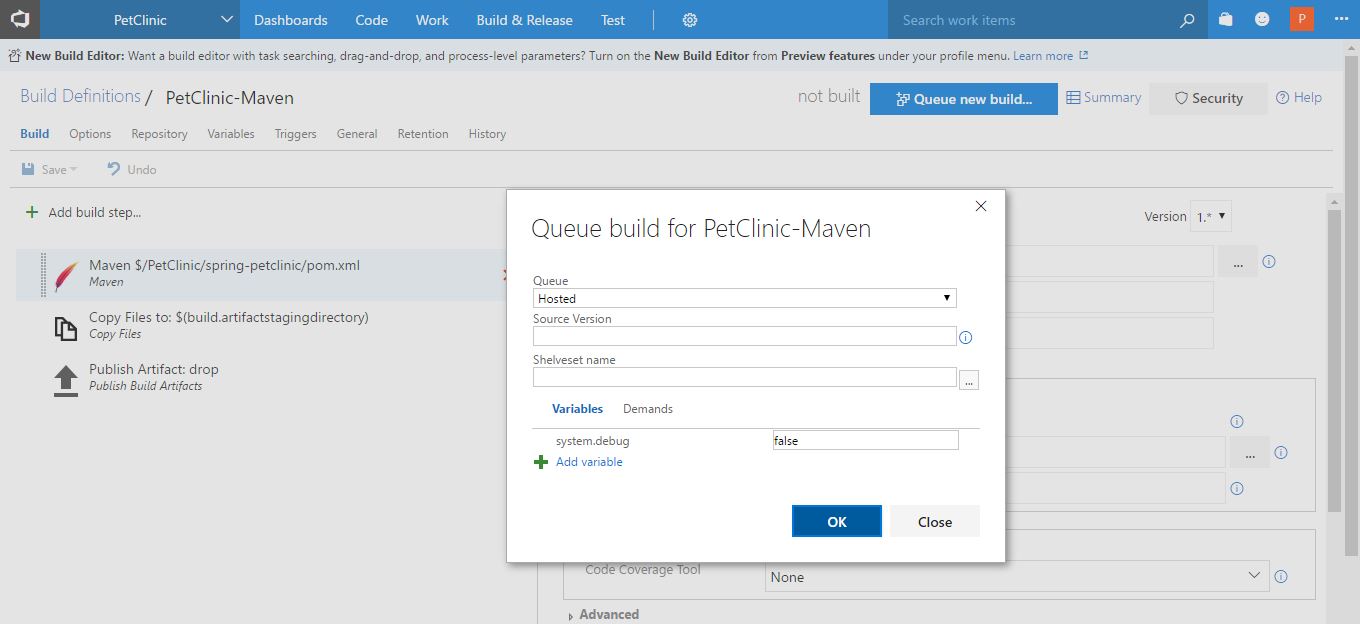The image size is (1360, 624).
Task: Click the smiley feedback icon
Action: (x=1262, y=20)
